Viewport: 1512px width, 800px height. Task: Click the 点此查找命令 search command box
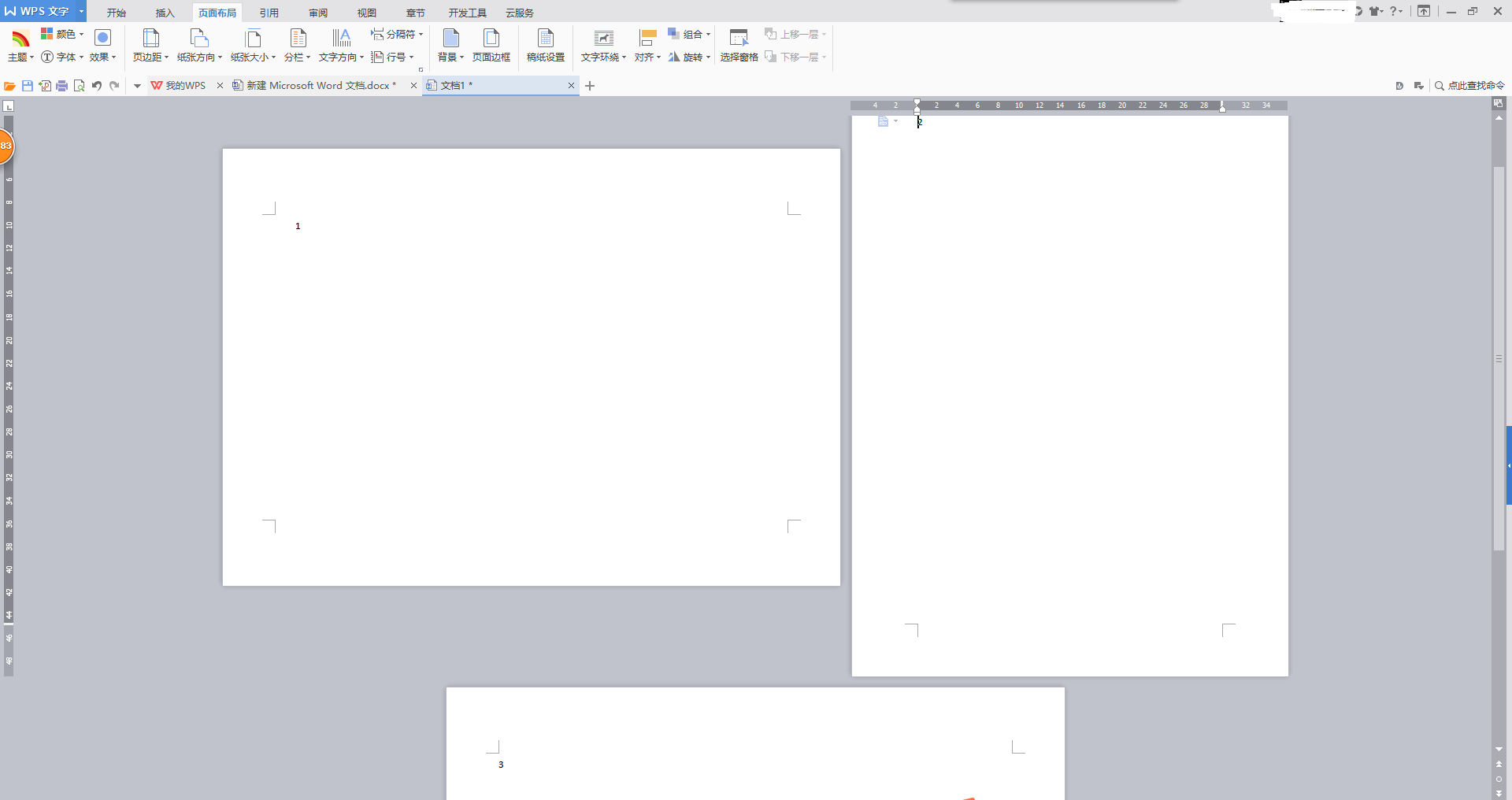[x=1469, y=86]
